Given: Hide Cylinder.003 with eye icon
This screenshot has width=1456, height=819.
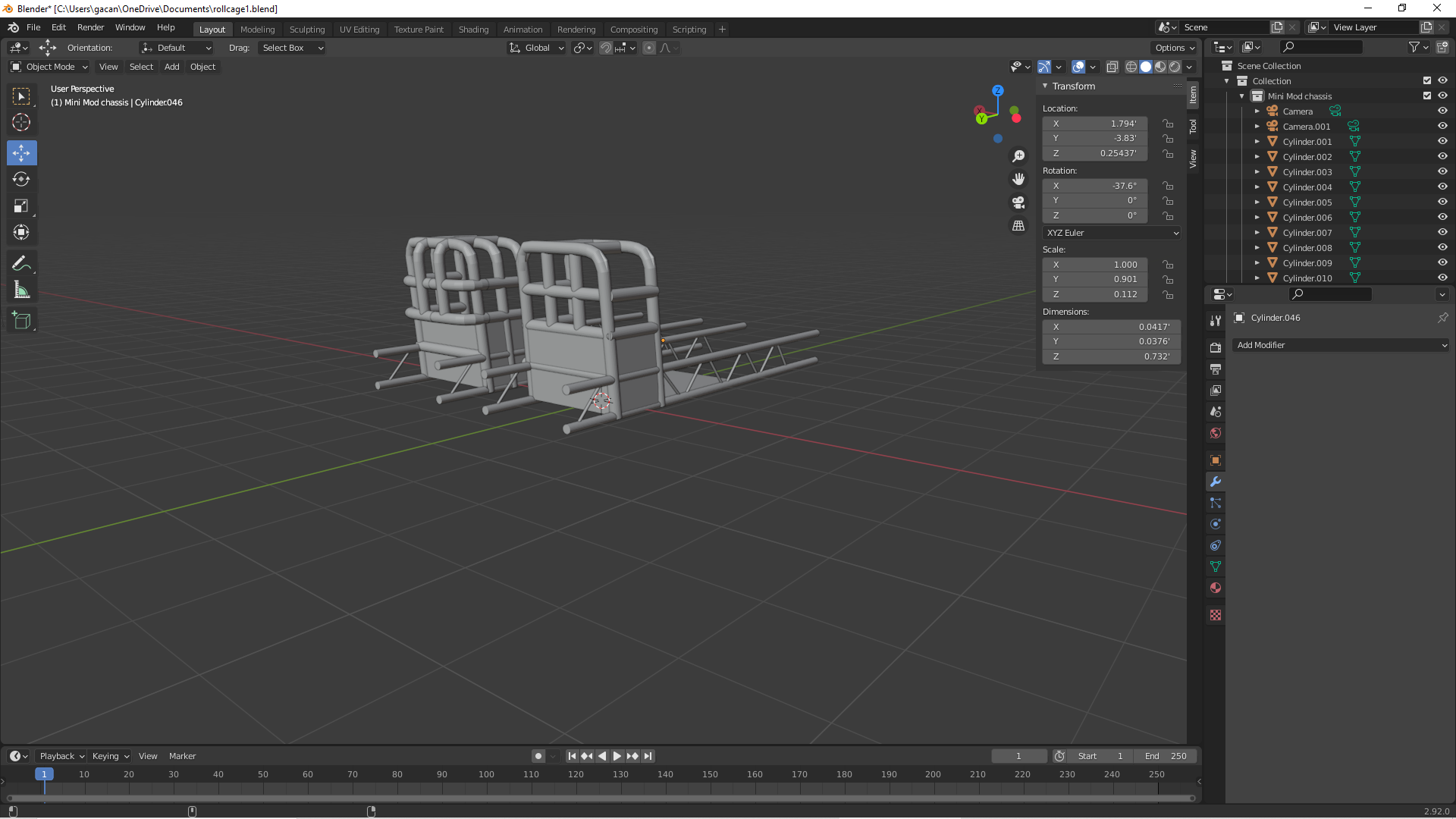Looking at the screenshot, I should pos(1442,171).
